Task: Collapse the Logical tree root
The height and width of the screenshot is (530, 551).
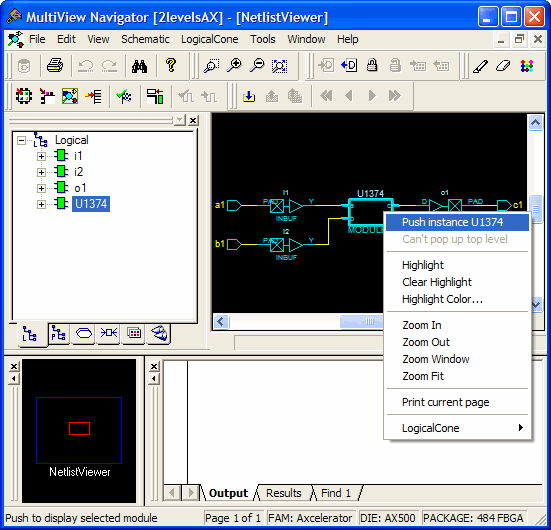Action: pyautogui.click(x=21, y=141)
